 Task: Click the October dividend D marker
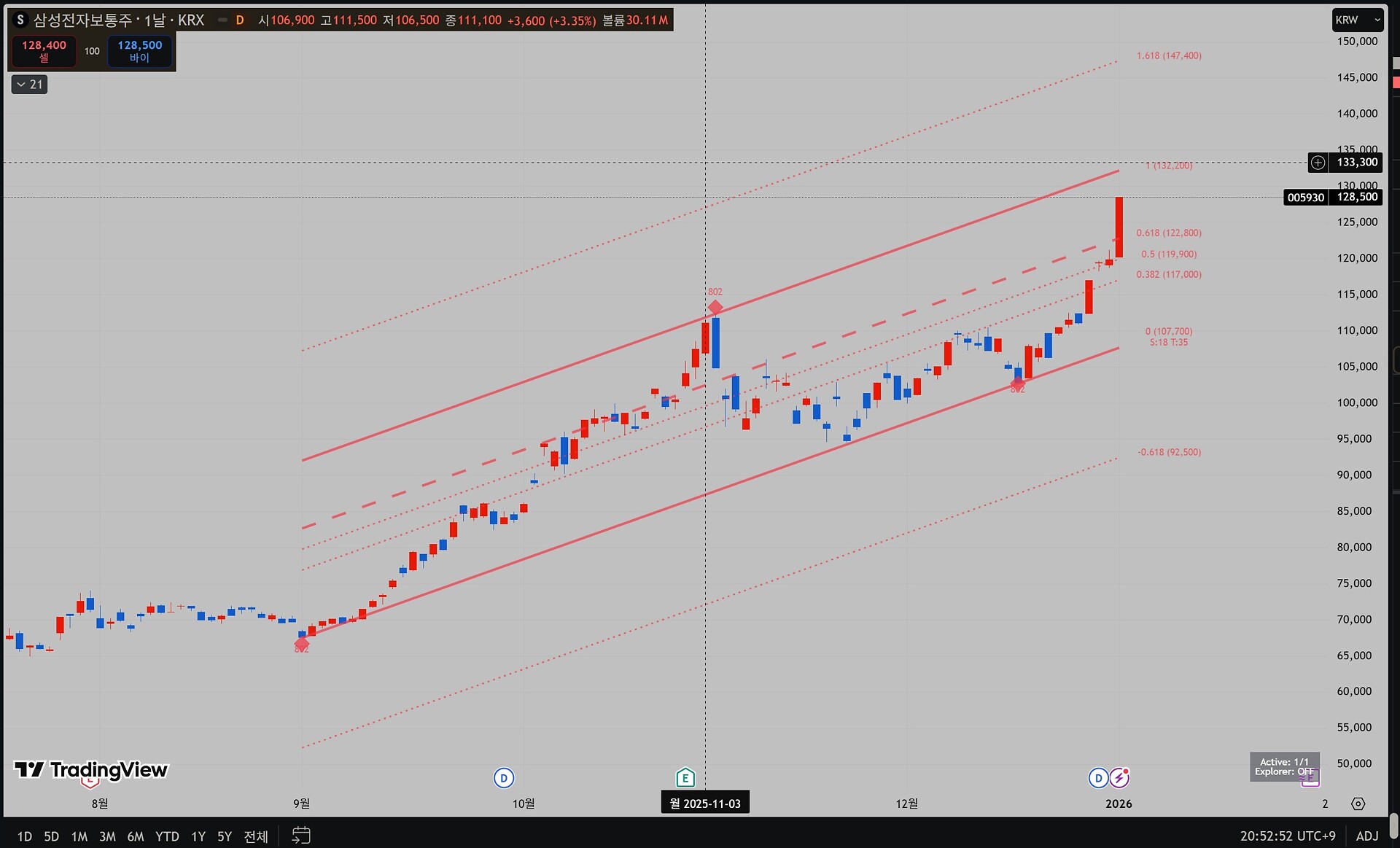pos(503,778)
